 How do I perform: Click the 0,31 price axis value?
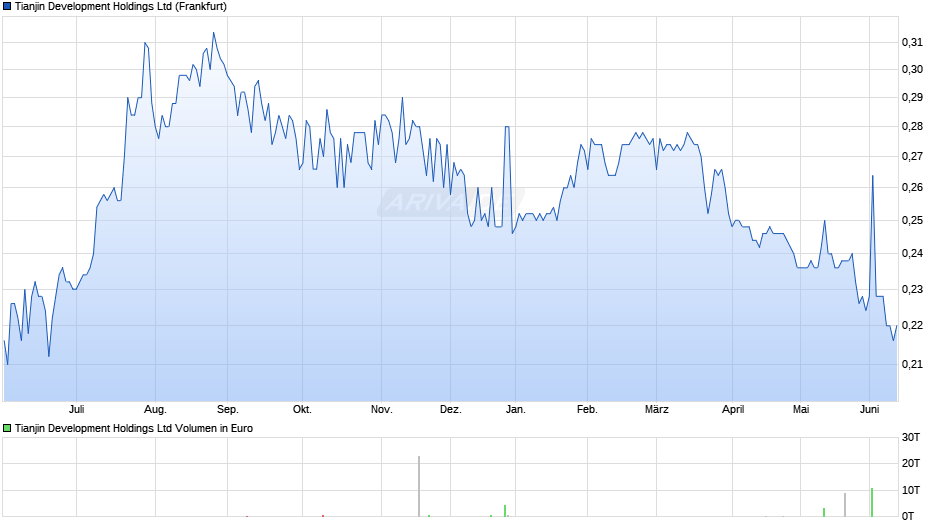(x=912, y=42)
